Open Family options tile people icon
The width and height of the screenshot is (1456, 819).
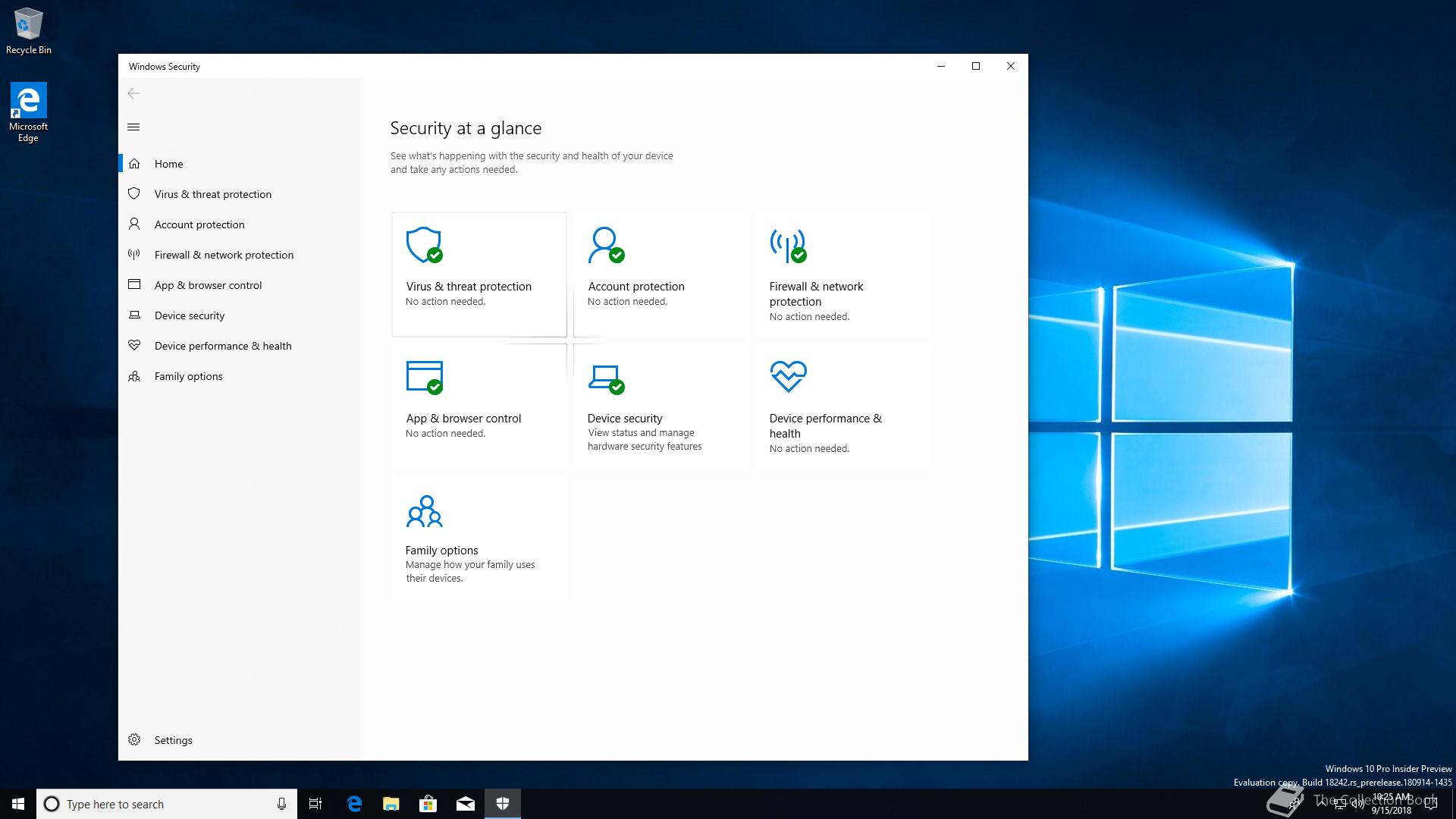[x=425, y=511]
